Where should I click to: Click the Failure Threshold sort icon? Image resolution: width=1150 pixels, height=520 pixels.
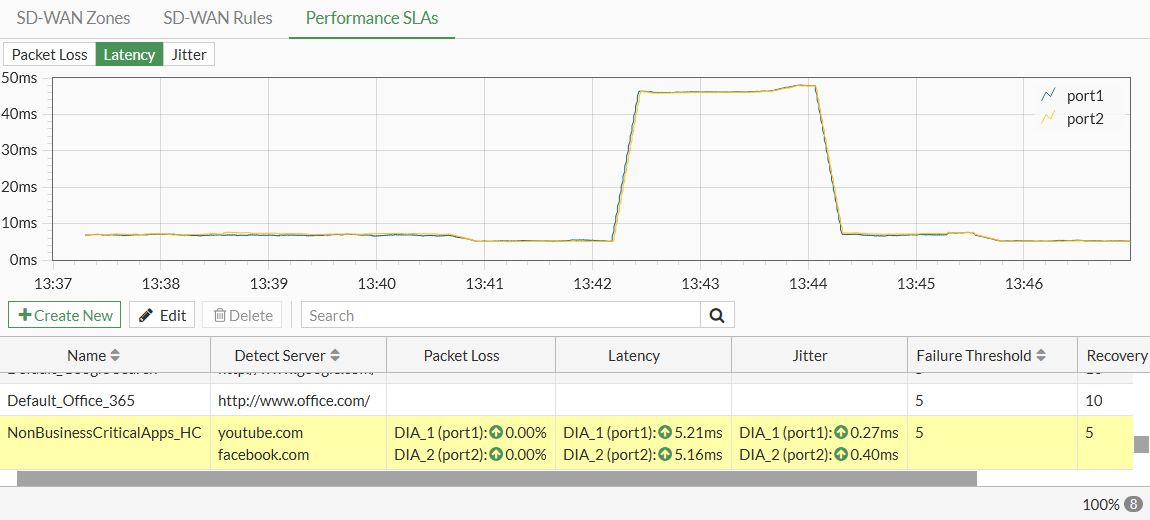[1041, 355]
